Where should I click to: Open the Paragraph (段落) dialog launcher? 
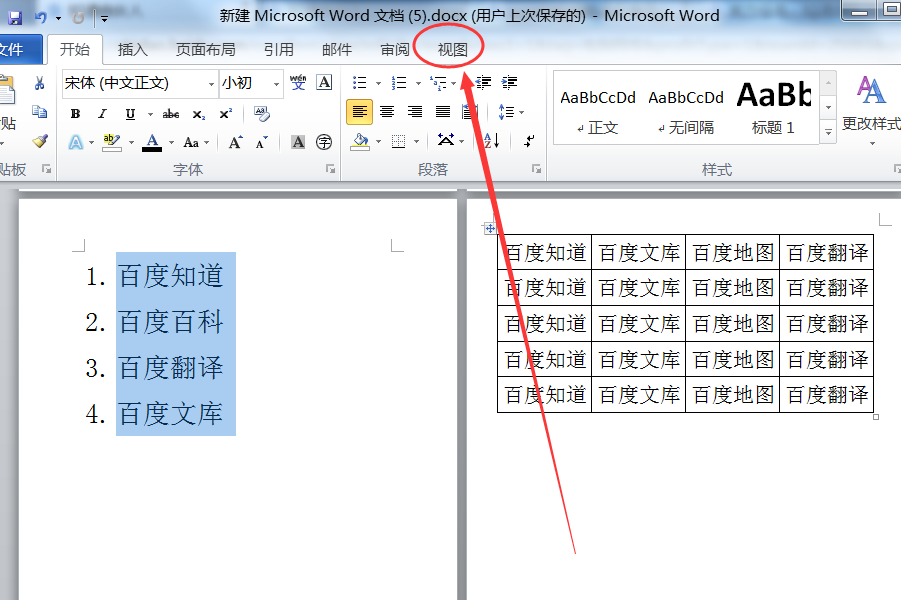(536, 169)
